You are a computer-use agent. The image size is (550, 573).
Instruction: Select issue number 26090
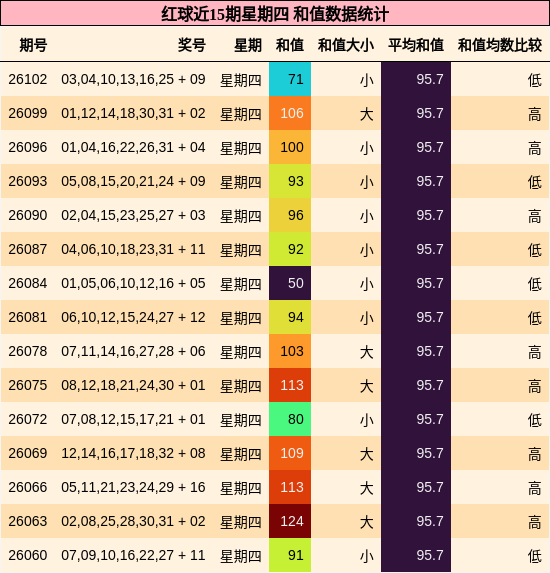[x=28, y=215]
